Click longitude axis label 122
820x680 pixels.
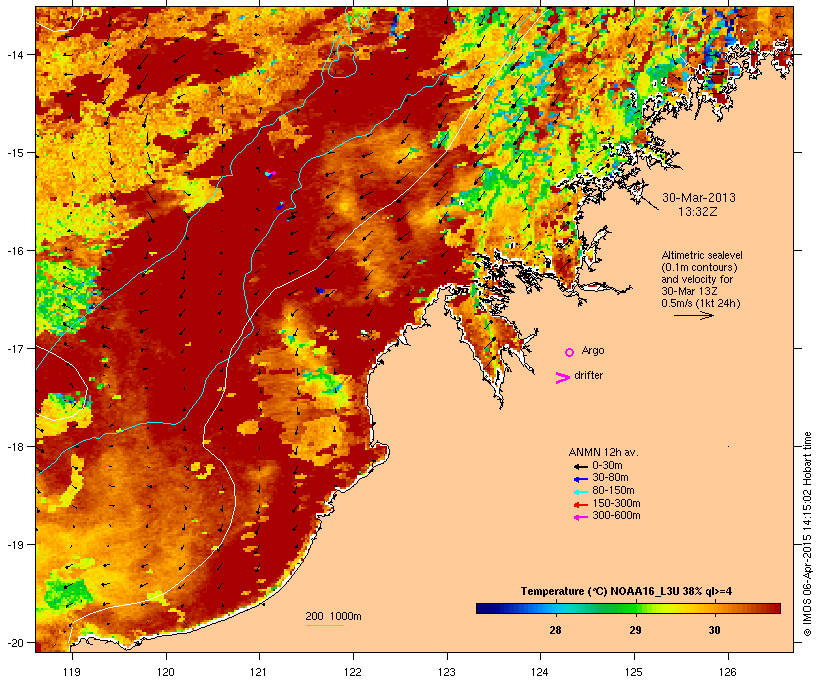(353, 672)
